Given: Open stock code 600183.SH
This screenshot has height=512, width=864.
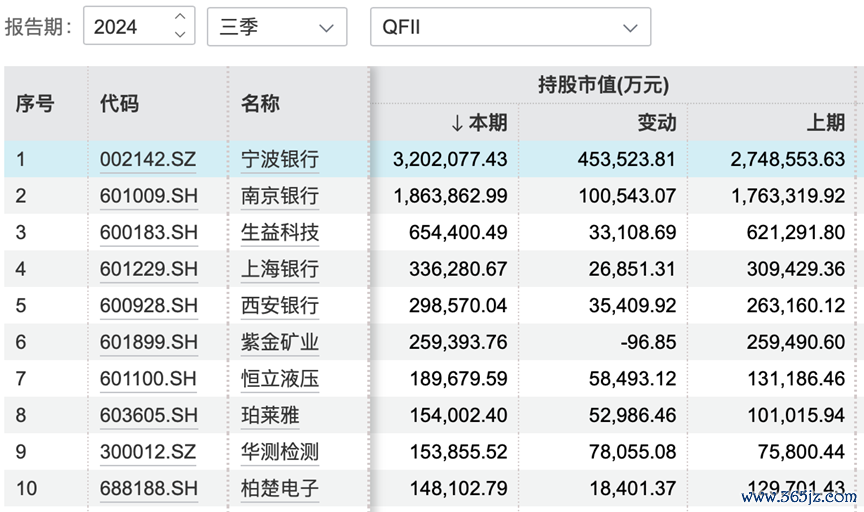Looking at the screenshot, I should coord(149,232).
